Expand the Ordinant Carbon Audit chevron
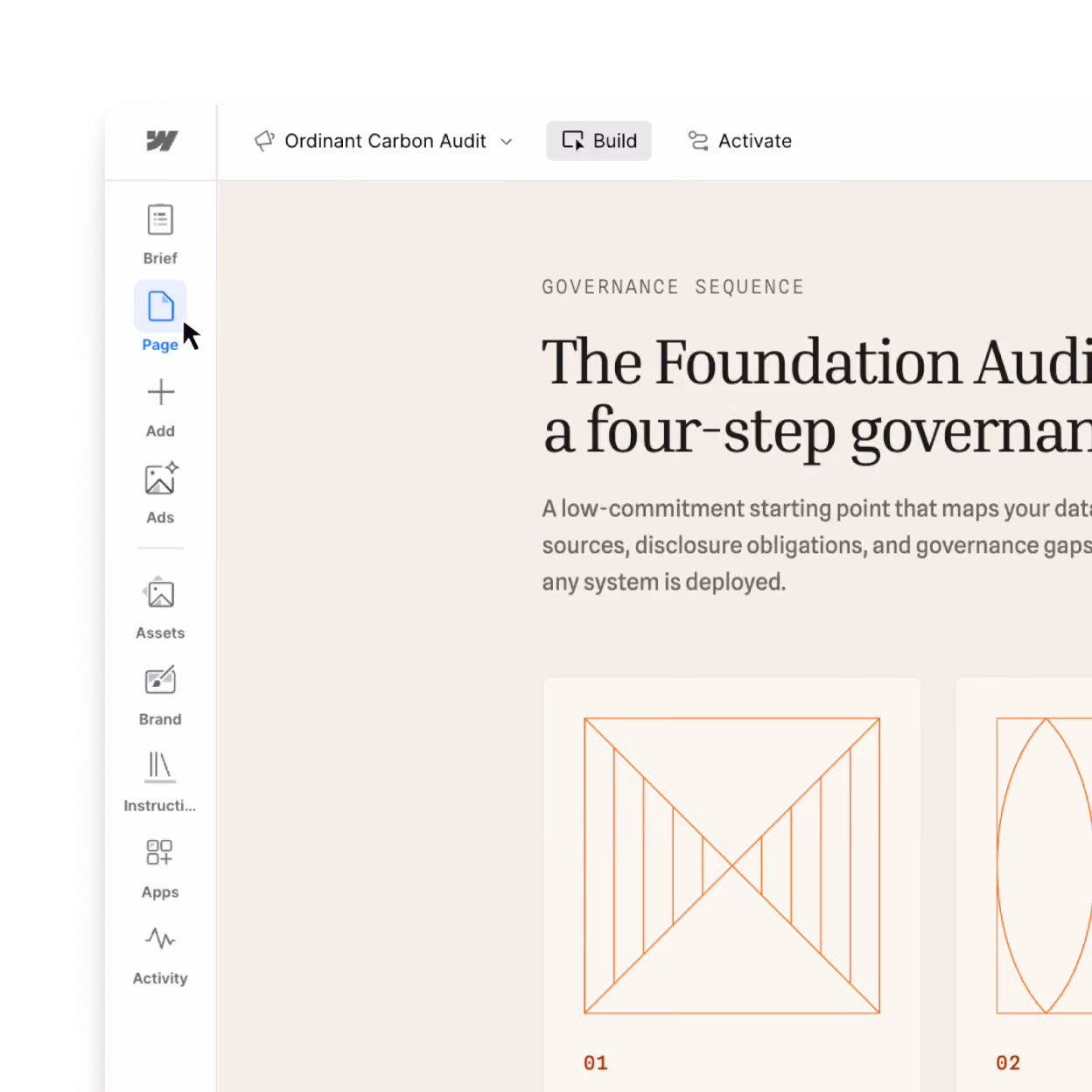1092x1092 pixels. [x=507, y=142]
